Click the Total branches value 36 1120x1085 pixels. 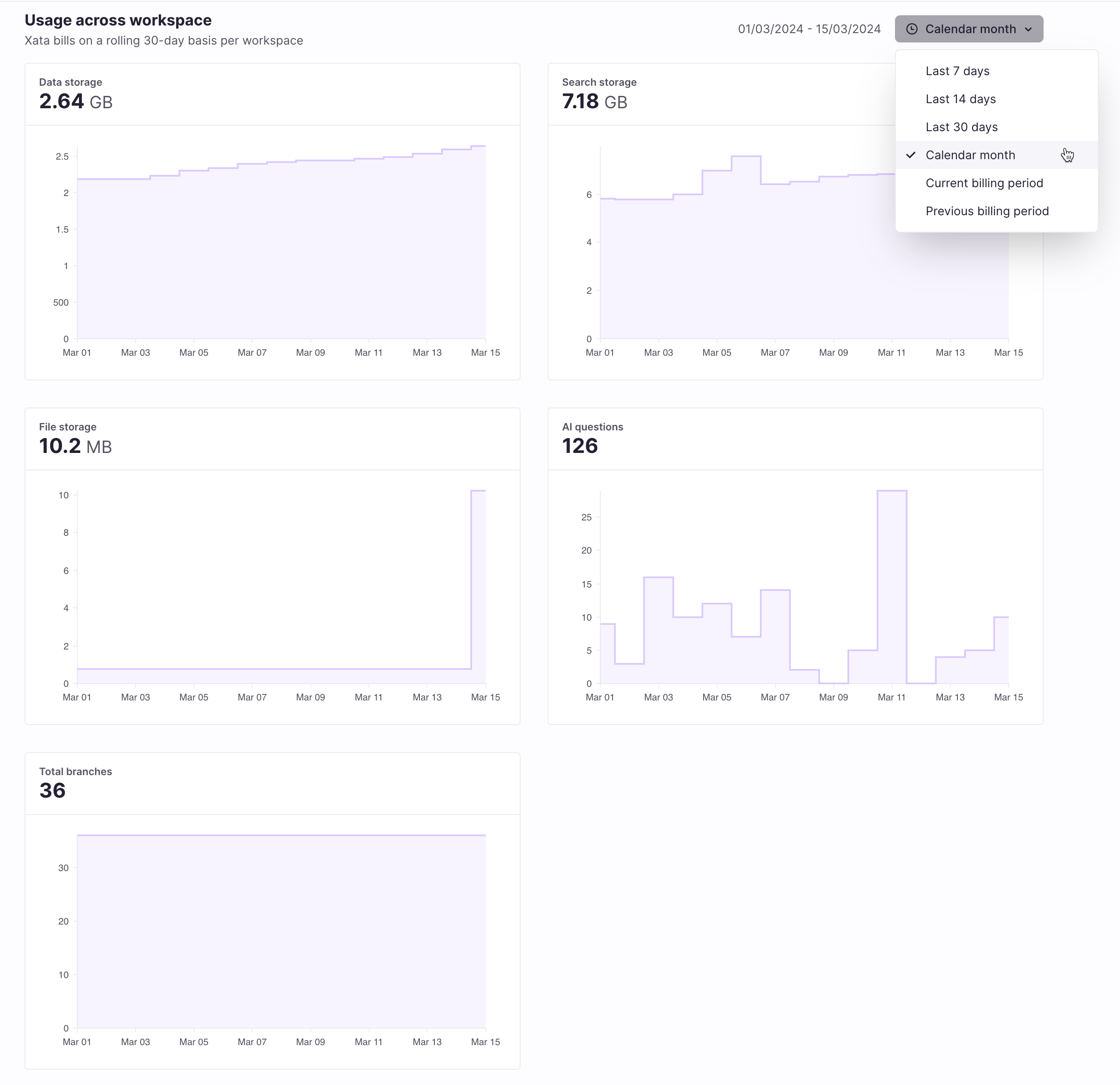(x=53, y=791)
